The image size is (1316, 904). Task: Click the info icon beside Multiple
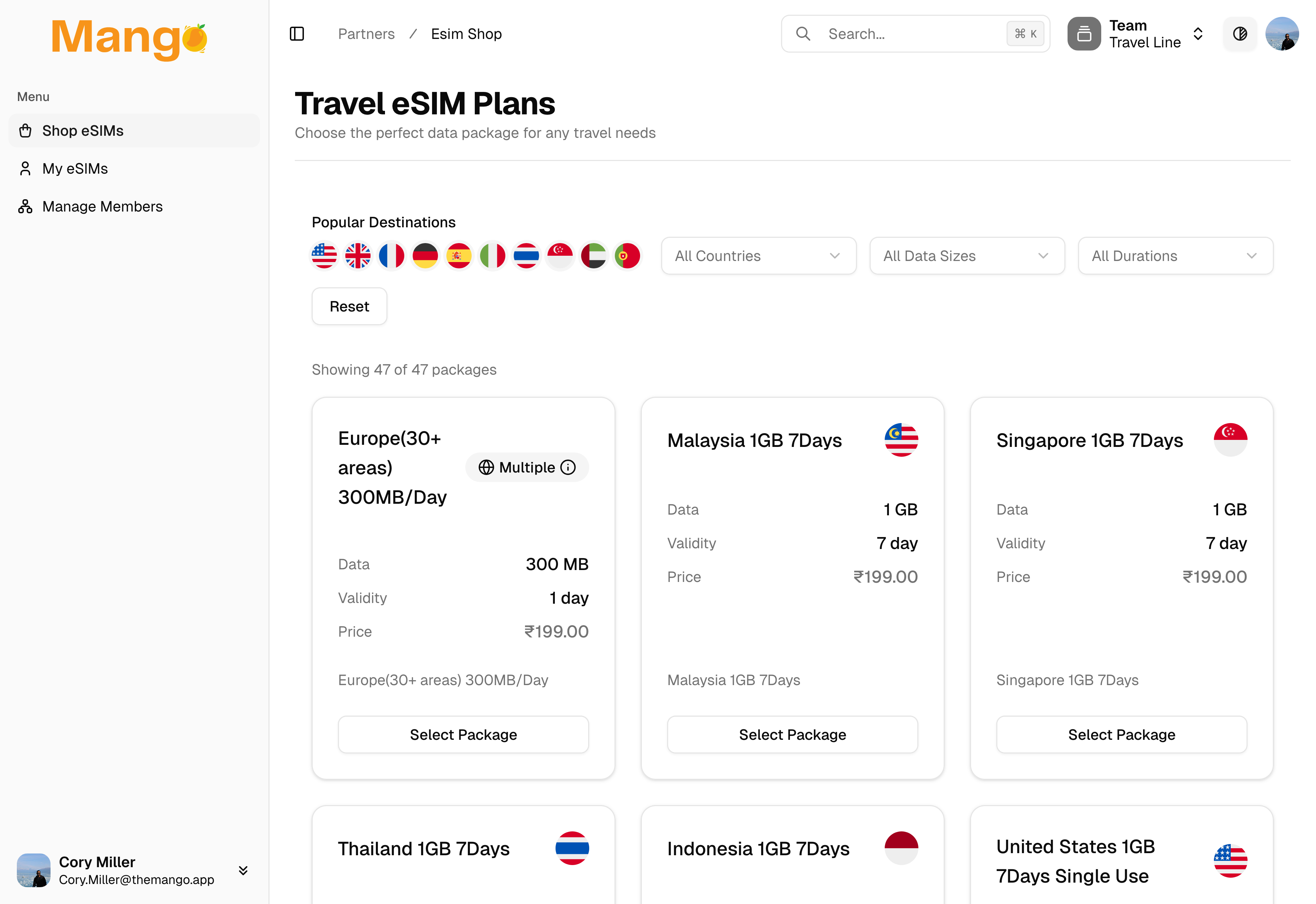pyautogui.click(x=568, y=467)
